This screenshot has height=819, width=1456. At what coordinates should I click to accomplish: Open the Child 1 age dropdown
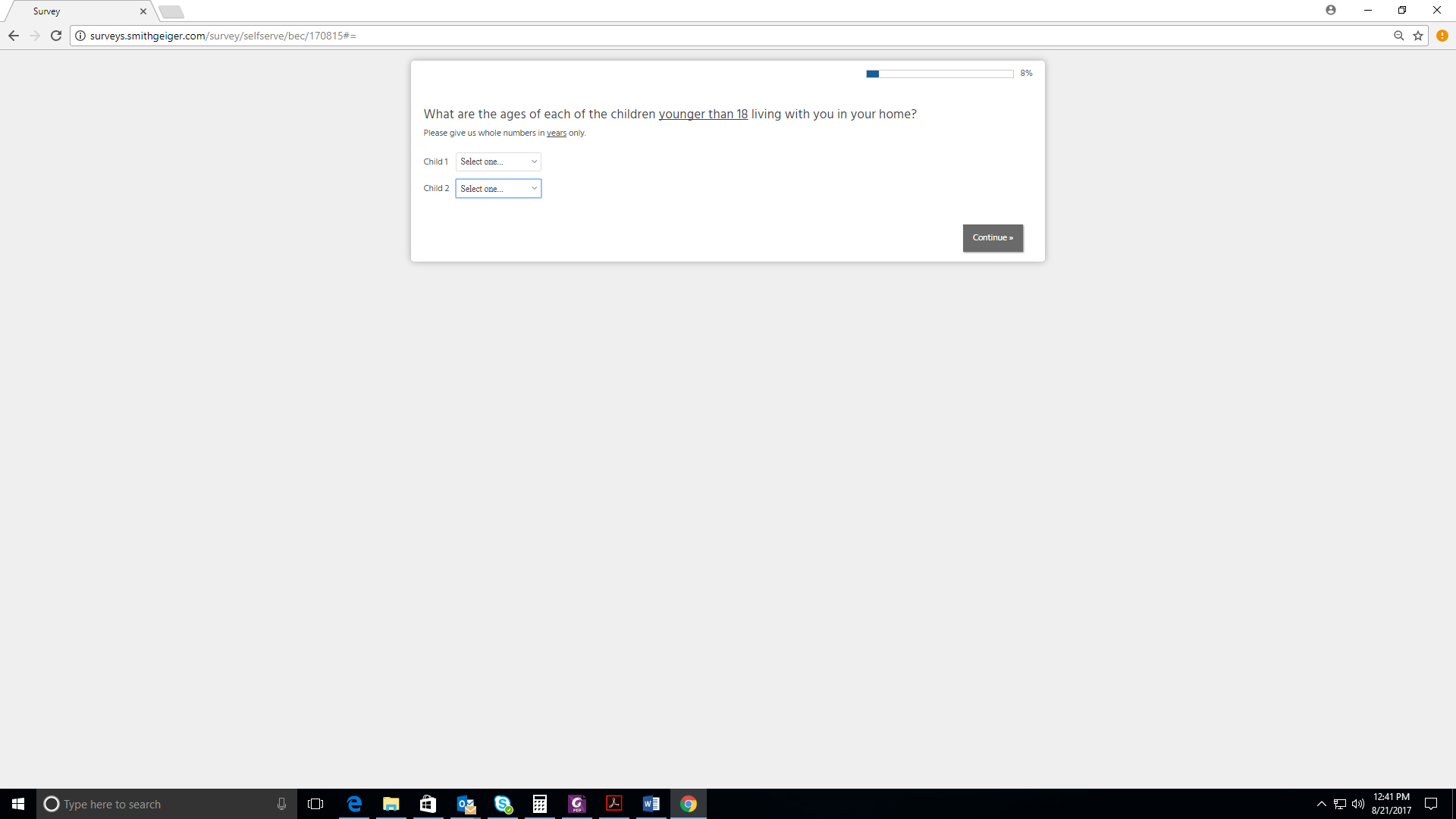pyautogui.click(x=498, y=162)
